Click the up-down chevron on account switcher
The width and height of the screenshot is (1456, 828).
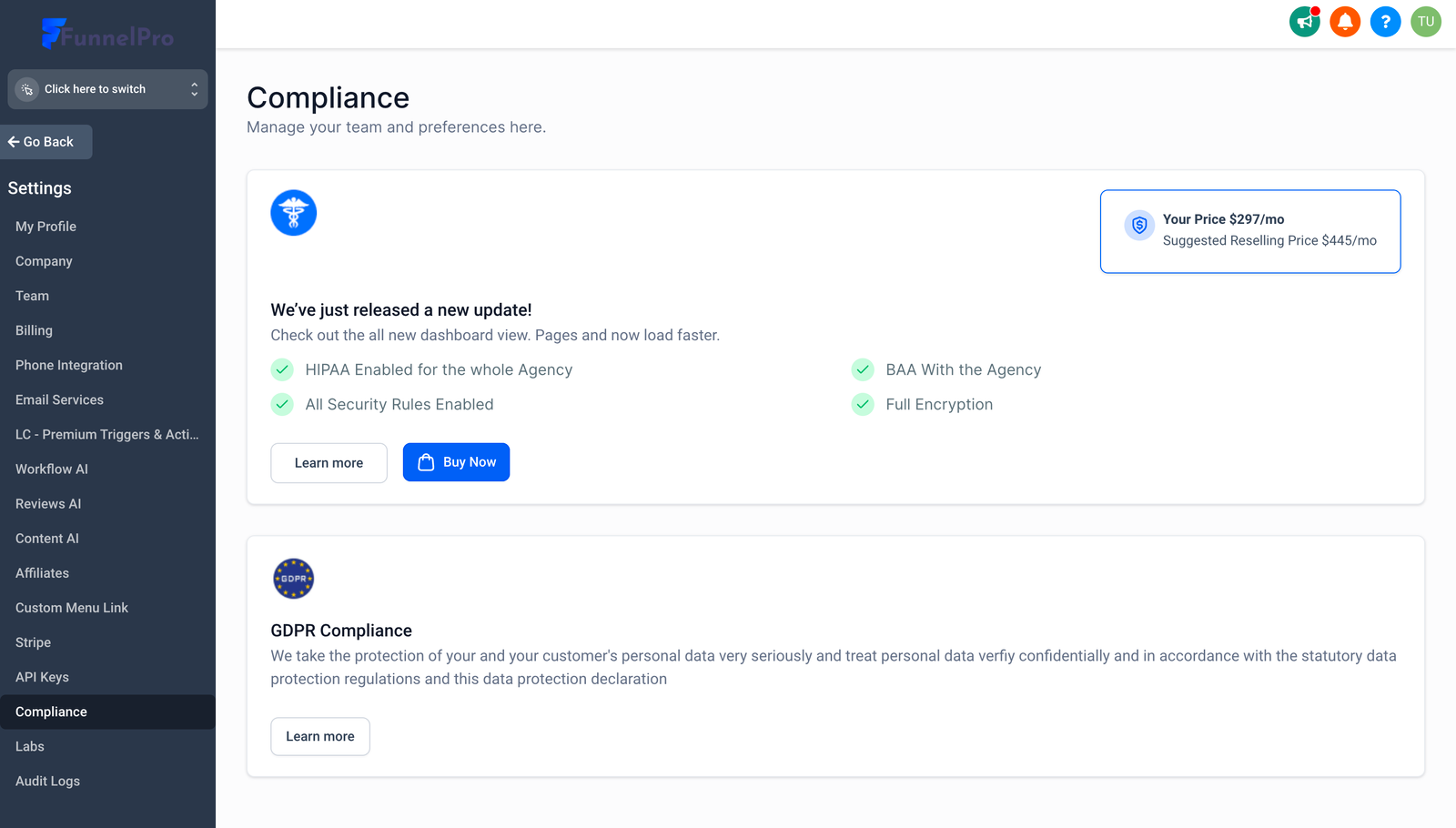(194, 89)
